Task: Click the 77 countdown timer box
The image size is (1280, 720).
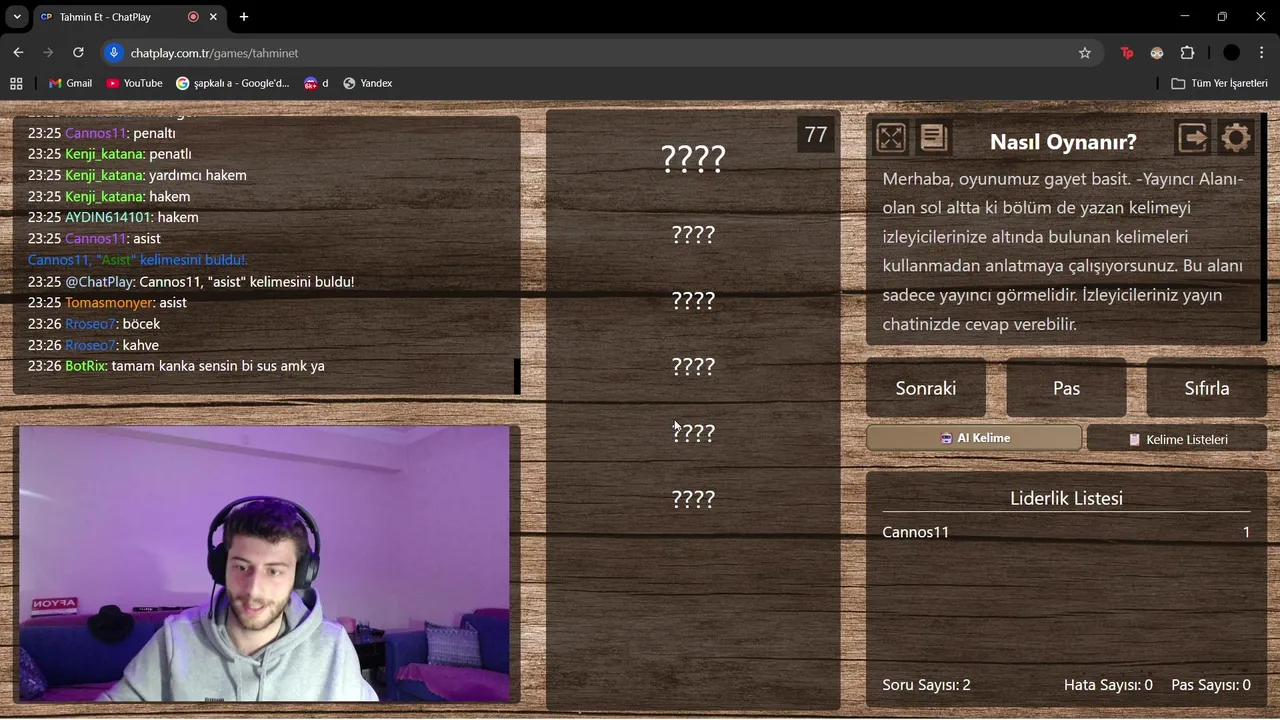Action: 816,135
